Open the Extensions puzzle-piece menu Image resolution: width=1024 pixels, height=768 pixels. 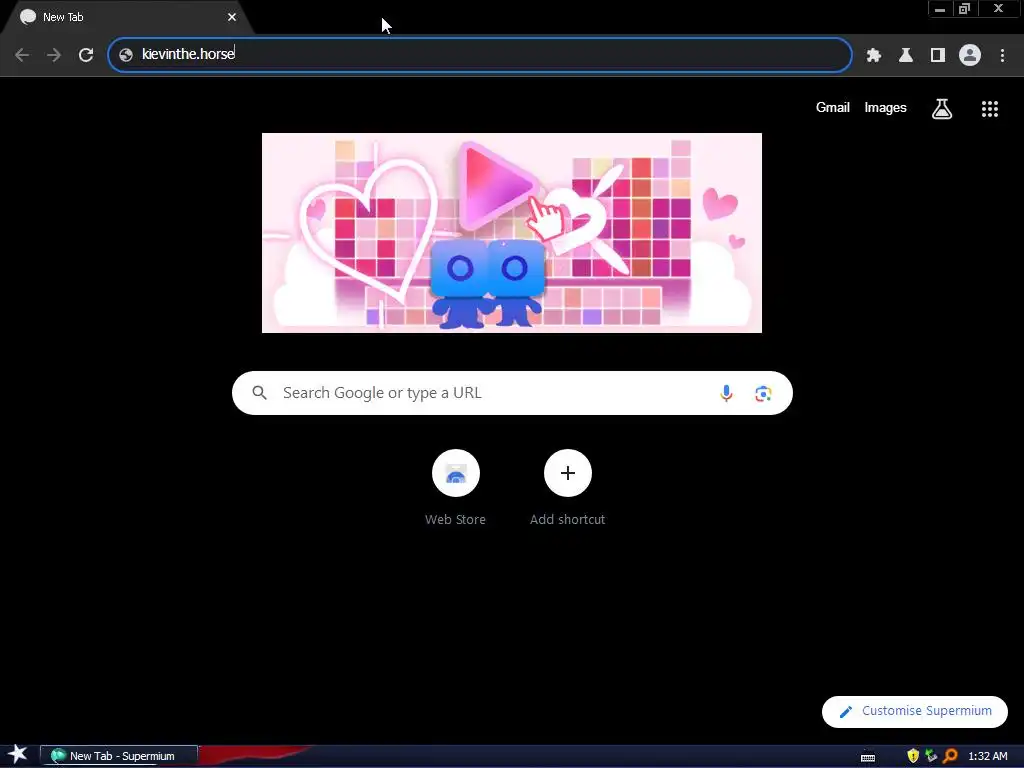tap(874, 56)
